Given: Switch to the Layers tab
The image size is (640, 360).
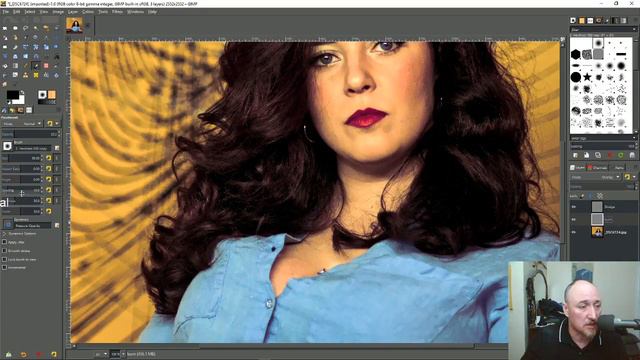Looking at the screenshot, I should coord(578,167).
